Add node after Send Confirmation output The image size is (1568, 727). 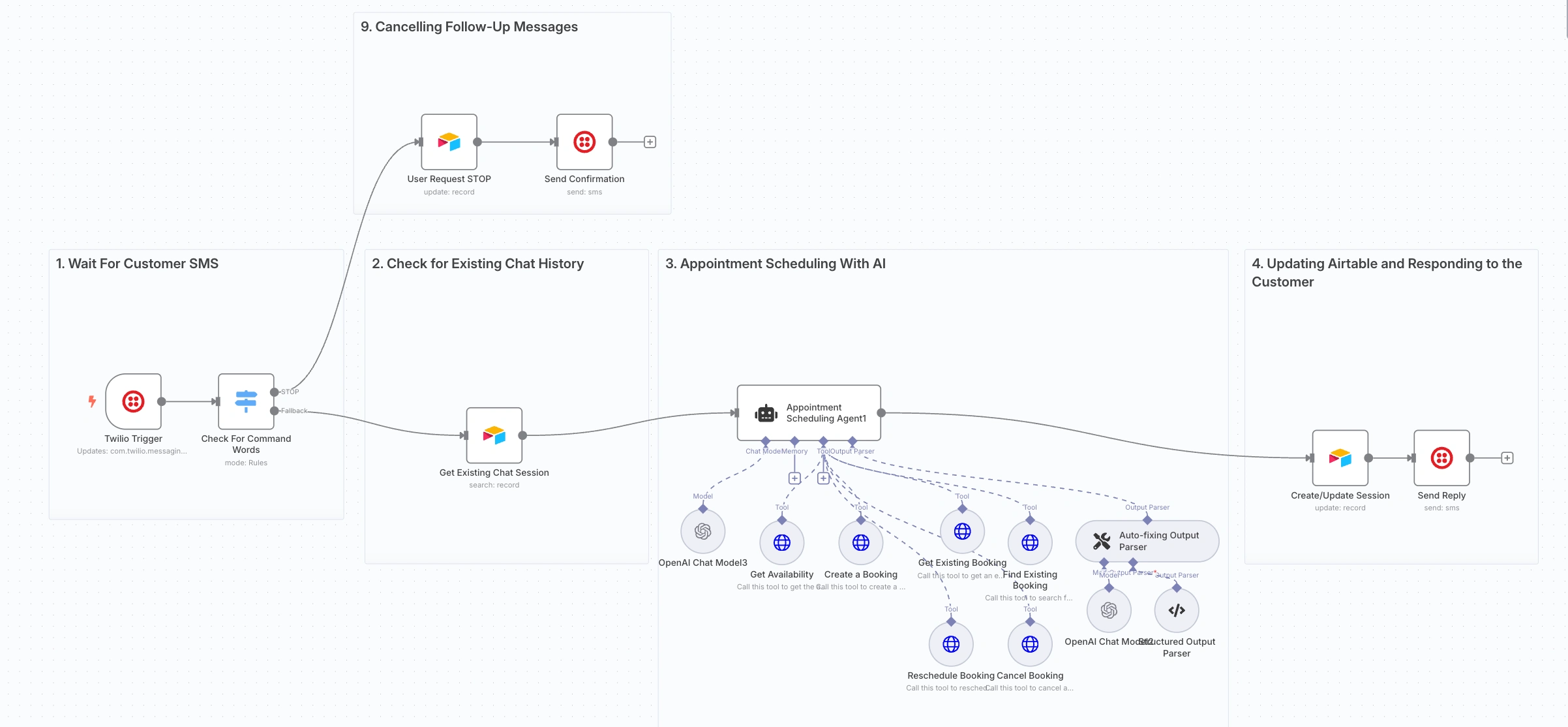[650, 142]
